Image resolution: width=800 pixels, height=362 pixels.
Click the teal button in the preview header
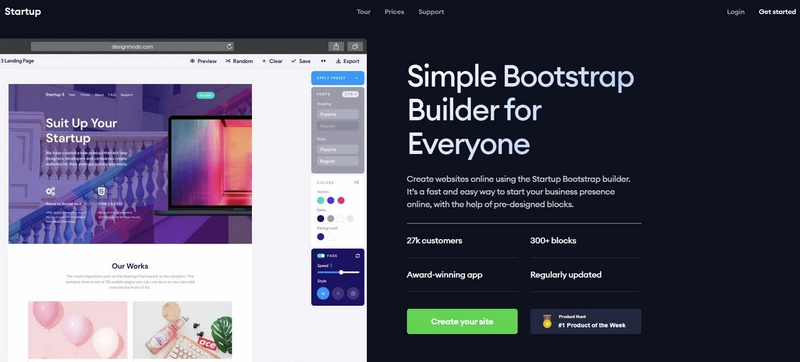[x=205, y=95]
